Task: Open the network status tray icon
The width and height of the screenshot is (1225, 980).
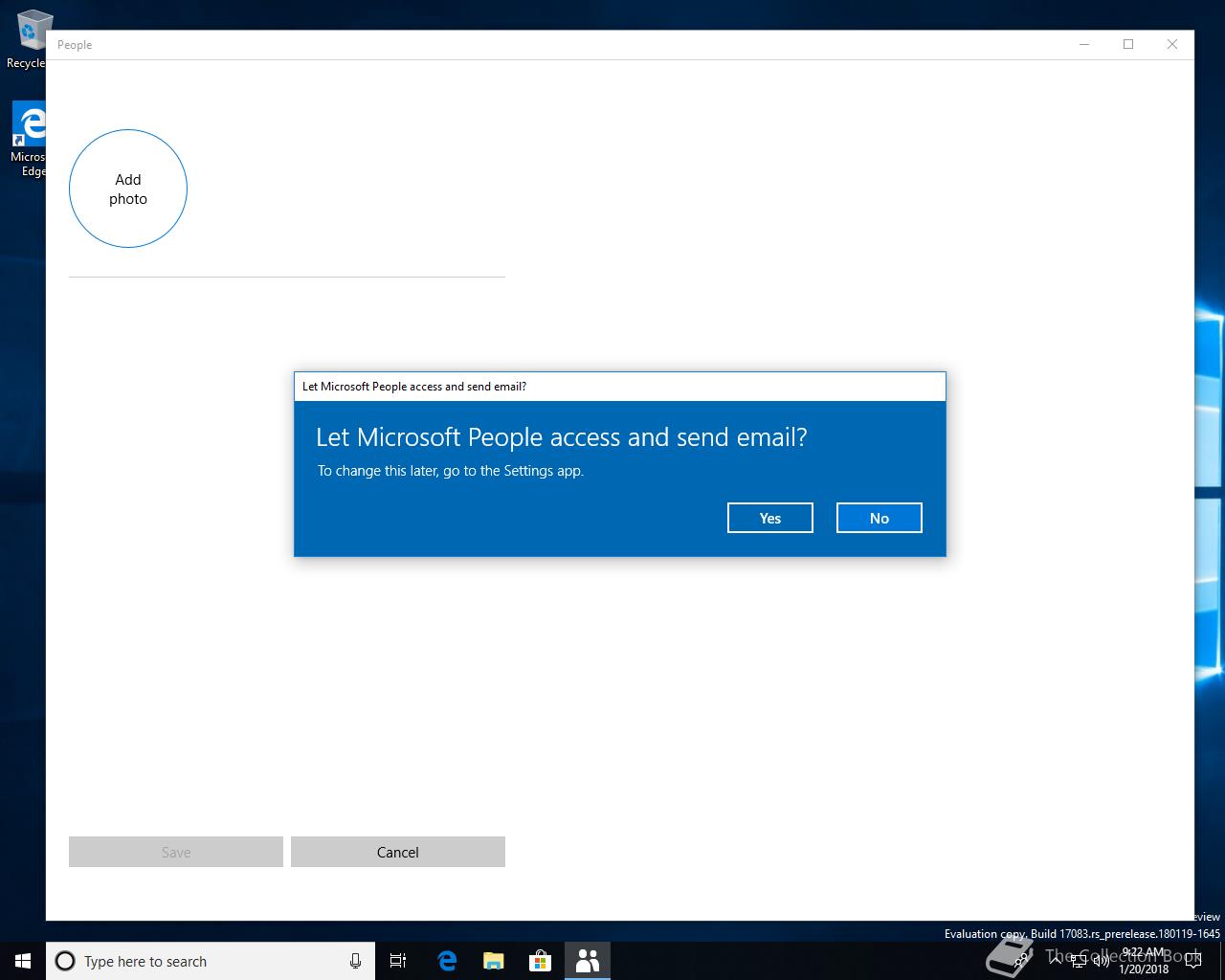Action: coord(1079,960)
